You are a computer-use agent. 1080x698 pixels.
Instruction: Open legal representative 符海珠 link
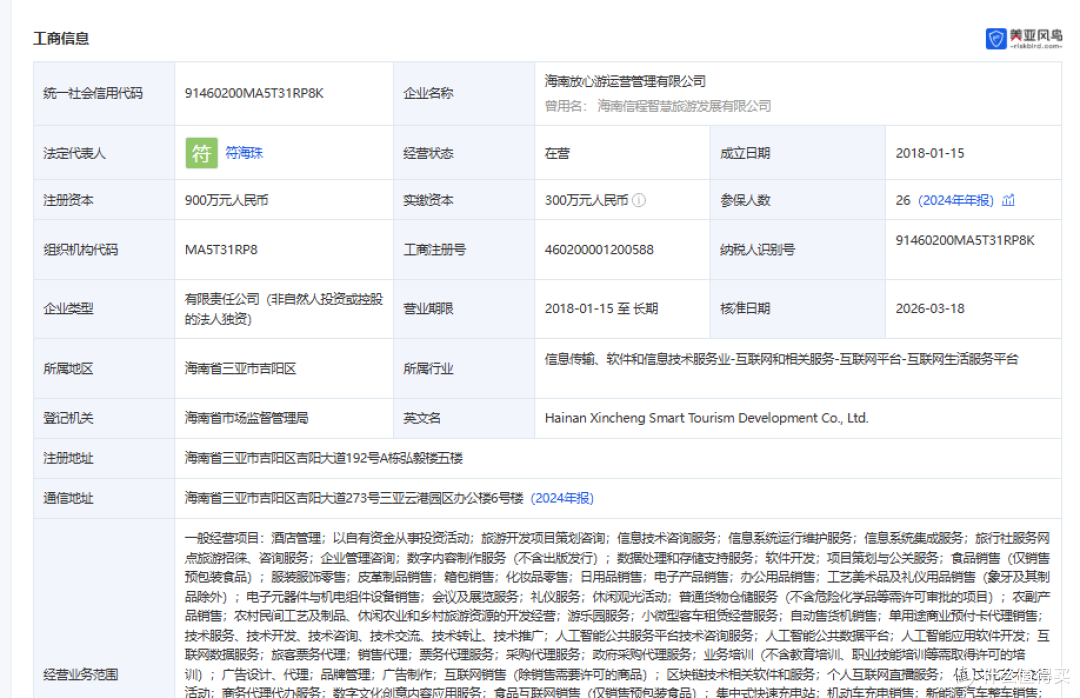click(245, 153)
